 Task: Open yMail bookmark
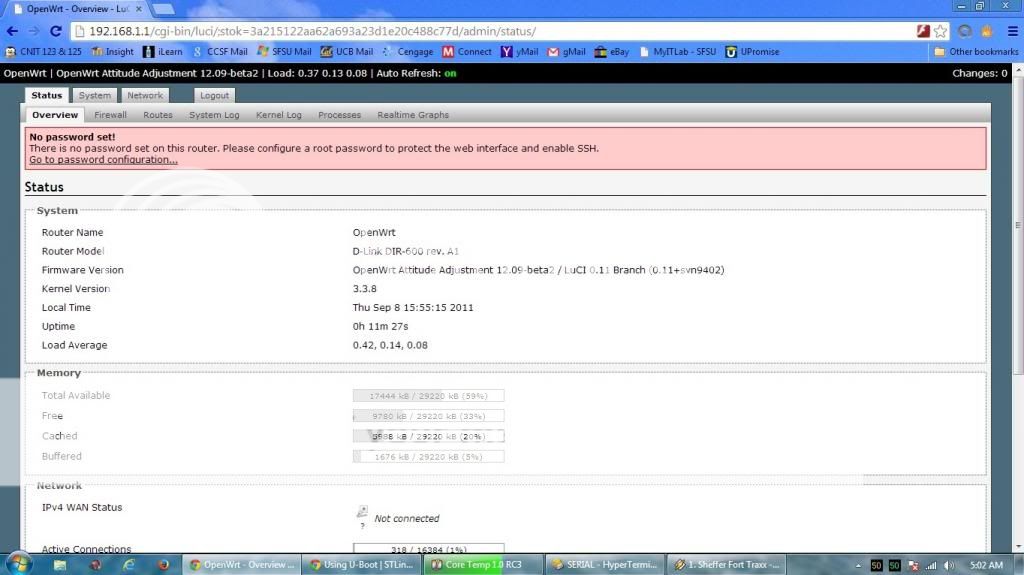[x=519, y=52]
